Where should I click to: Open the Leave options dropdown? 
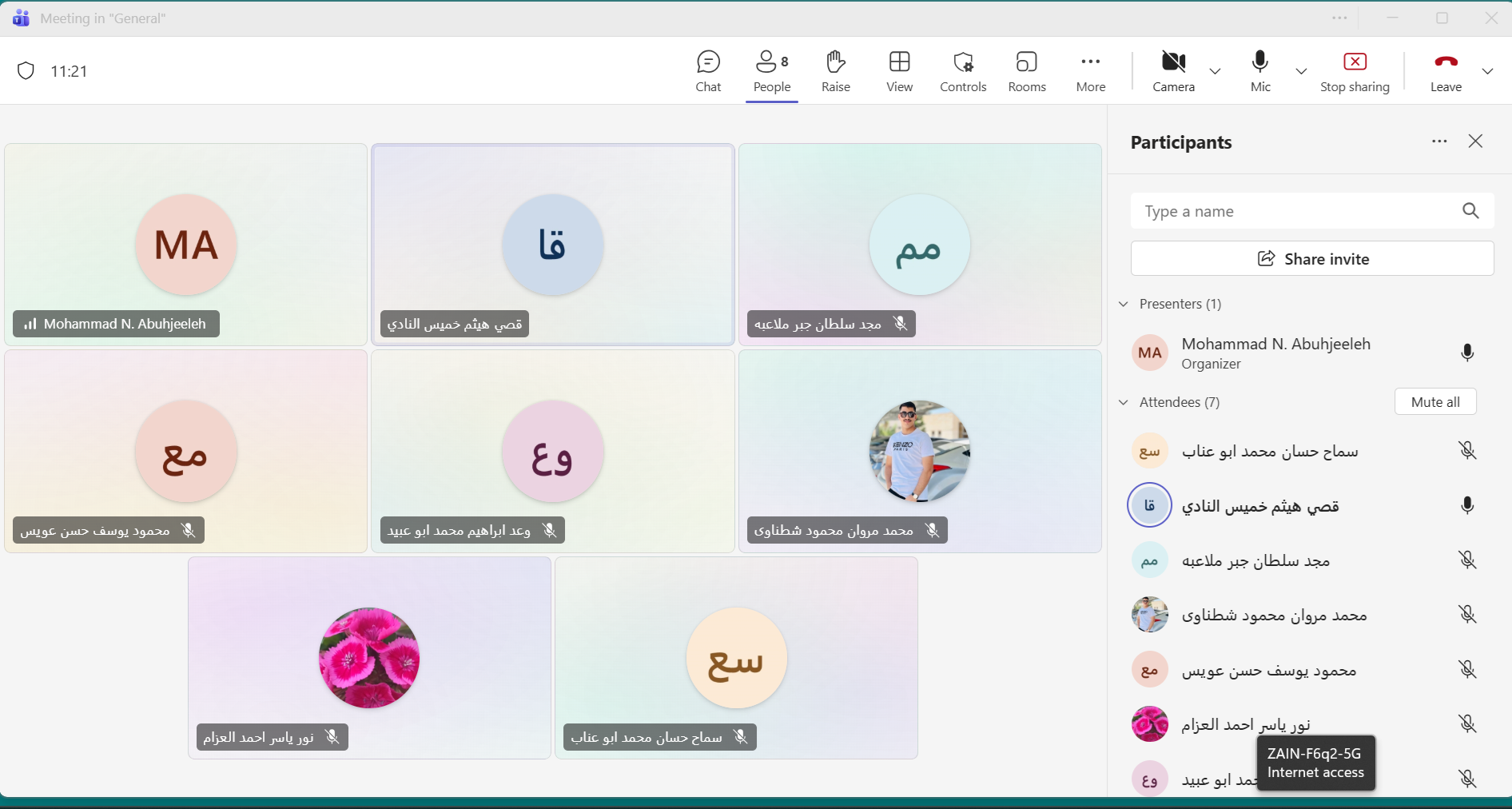pyautogui.click(x=1487, y=71)
